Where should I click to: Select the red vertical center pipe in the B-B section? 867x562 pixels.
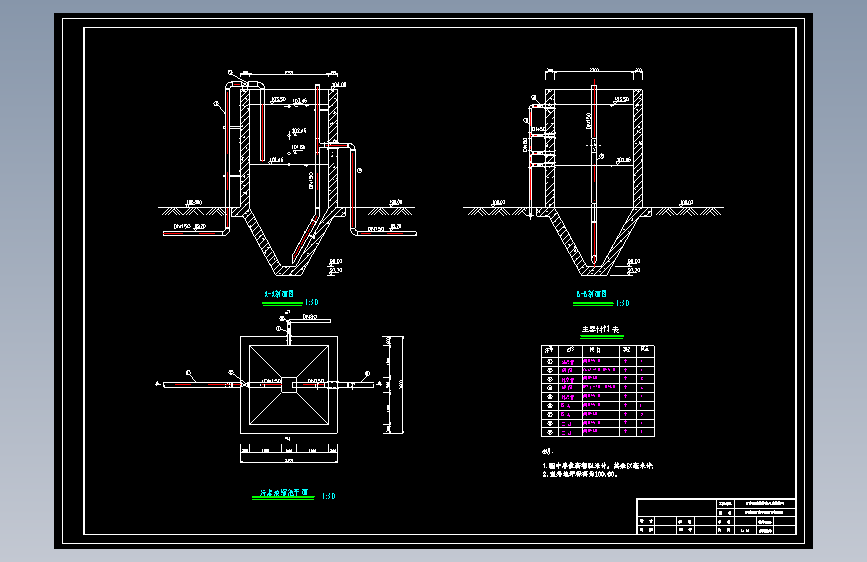pyautogui.click(x=594, y=174)
